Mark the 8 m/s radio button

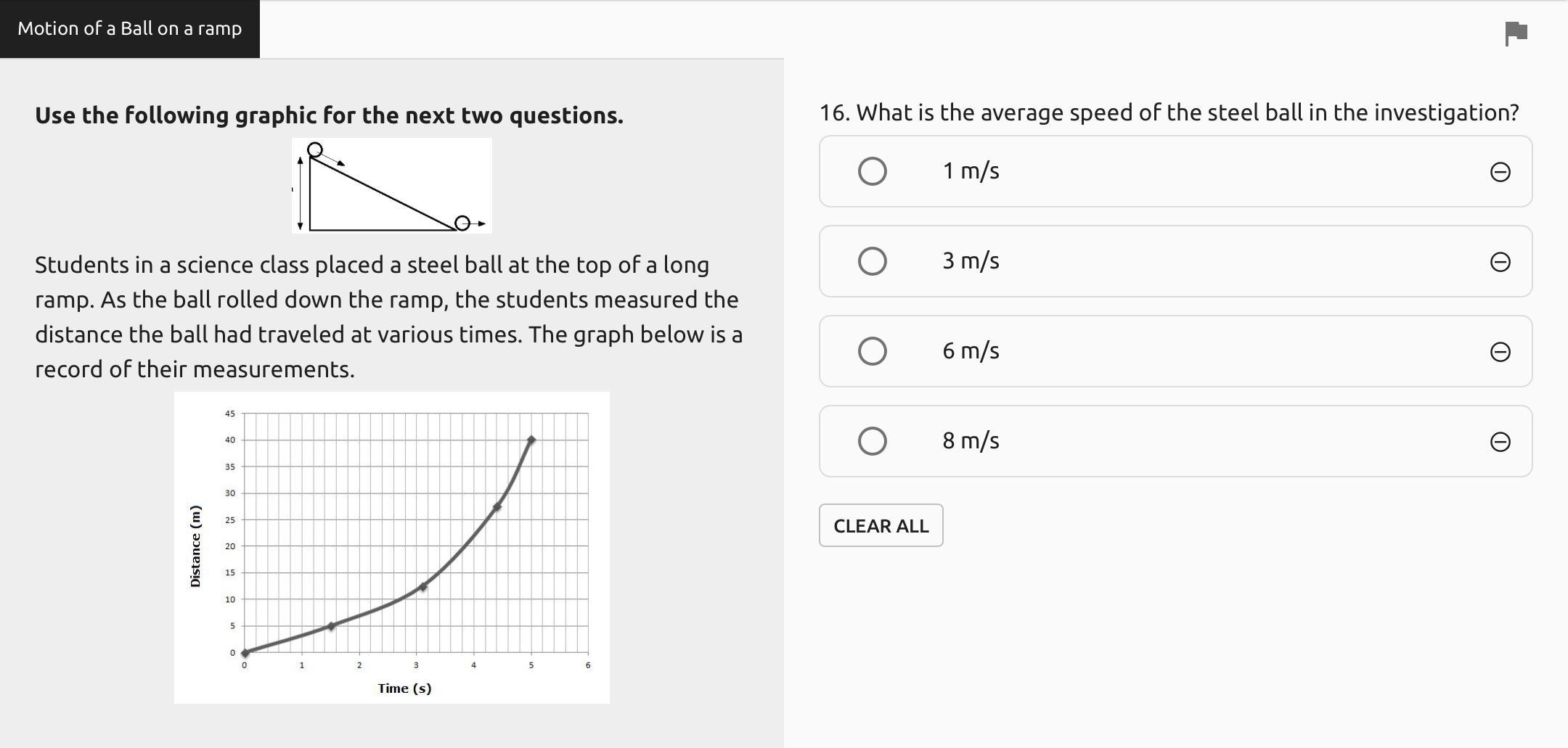(x=872, y=441)
